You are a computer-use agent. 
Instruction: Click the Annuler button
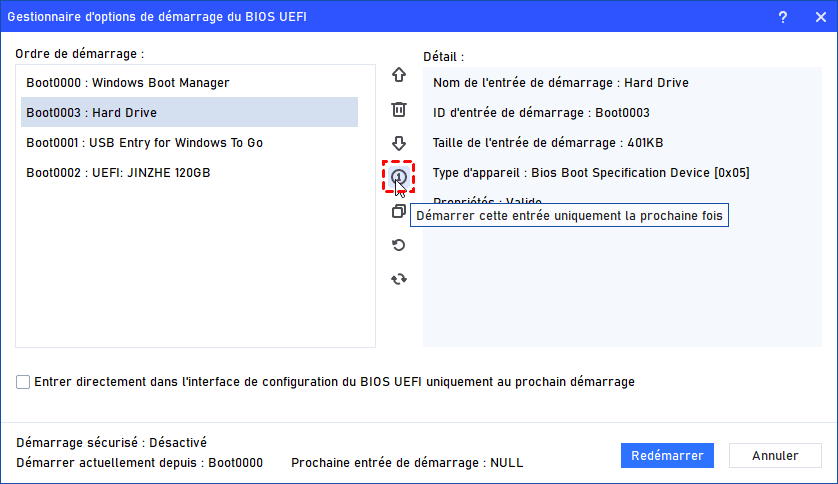(775, 455)
